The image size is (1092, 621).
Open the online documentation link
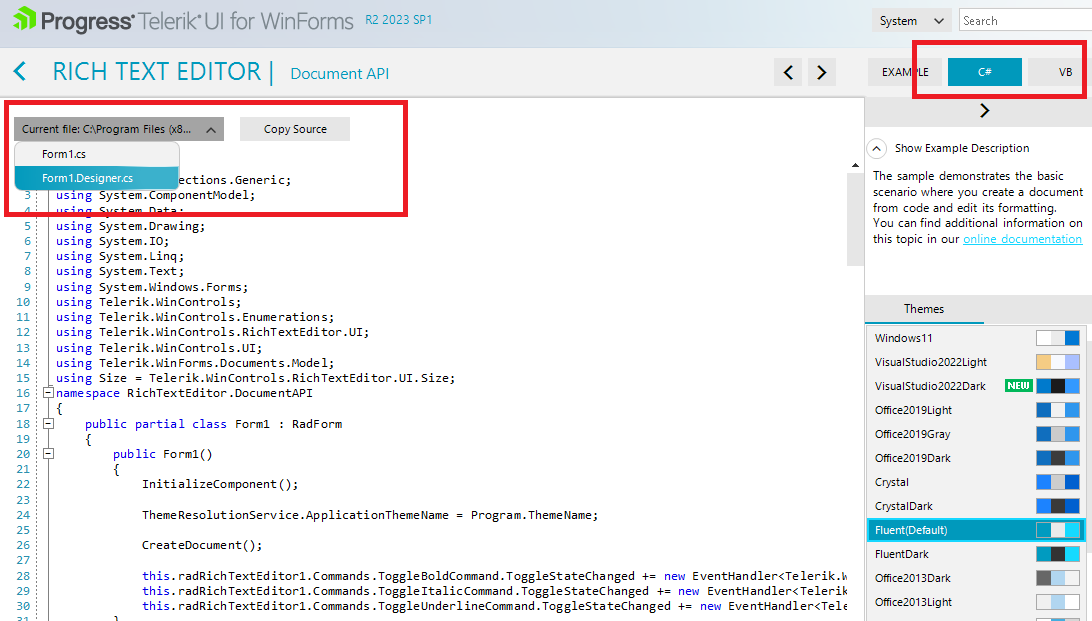[x=1022, y=239]
